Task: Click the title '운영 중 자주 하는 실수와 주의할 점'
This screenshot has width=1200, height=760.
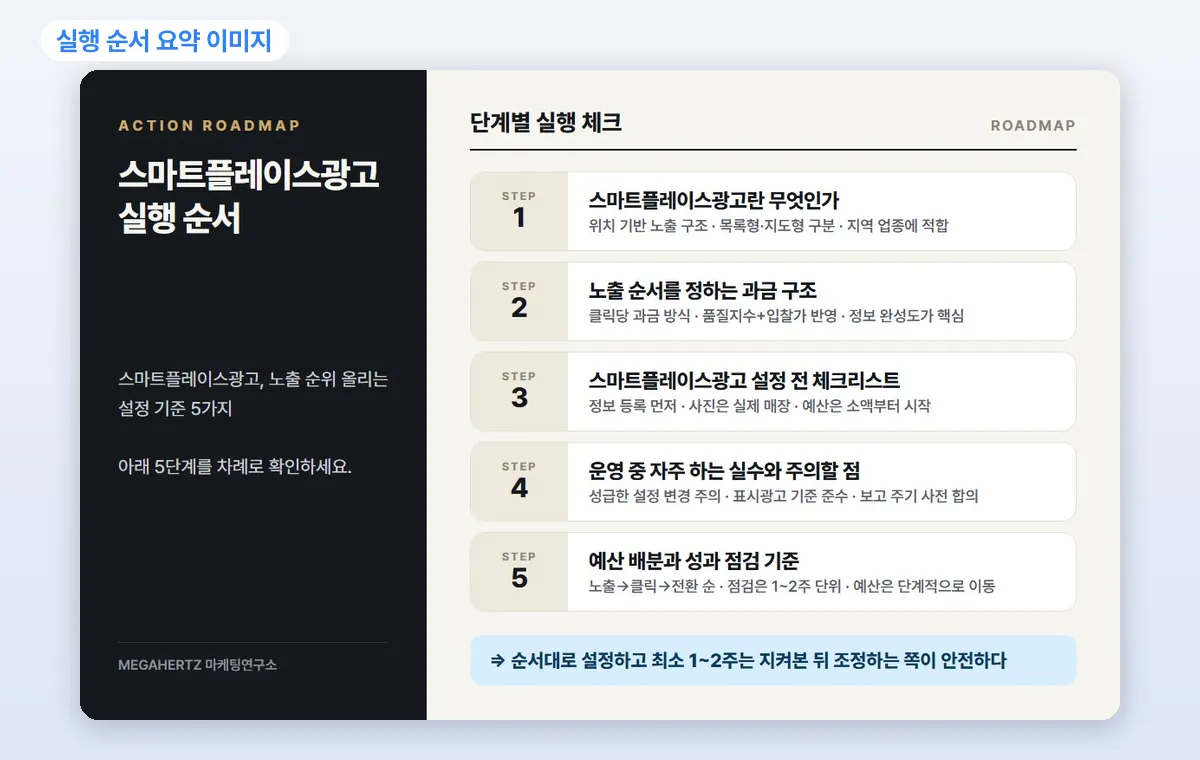Action: 725,470
